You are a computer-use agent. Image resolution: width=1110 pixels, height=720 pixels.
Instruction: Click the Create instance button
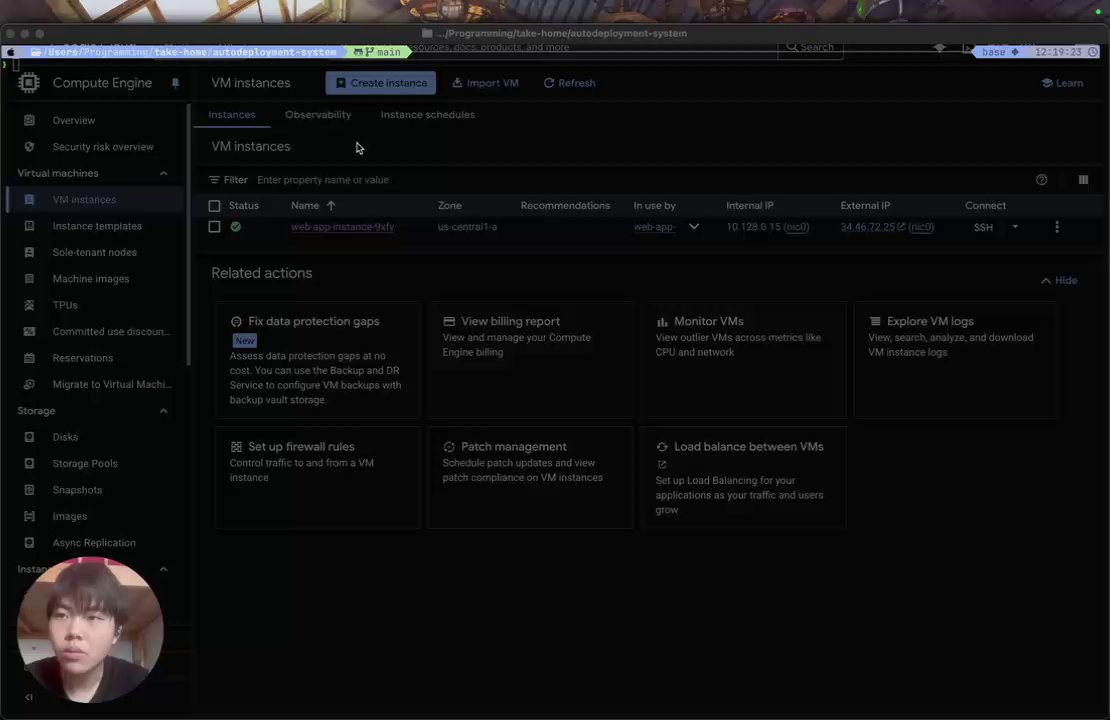[381, 83]
